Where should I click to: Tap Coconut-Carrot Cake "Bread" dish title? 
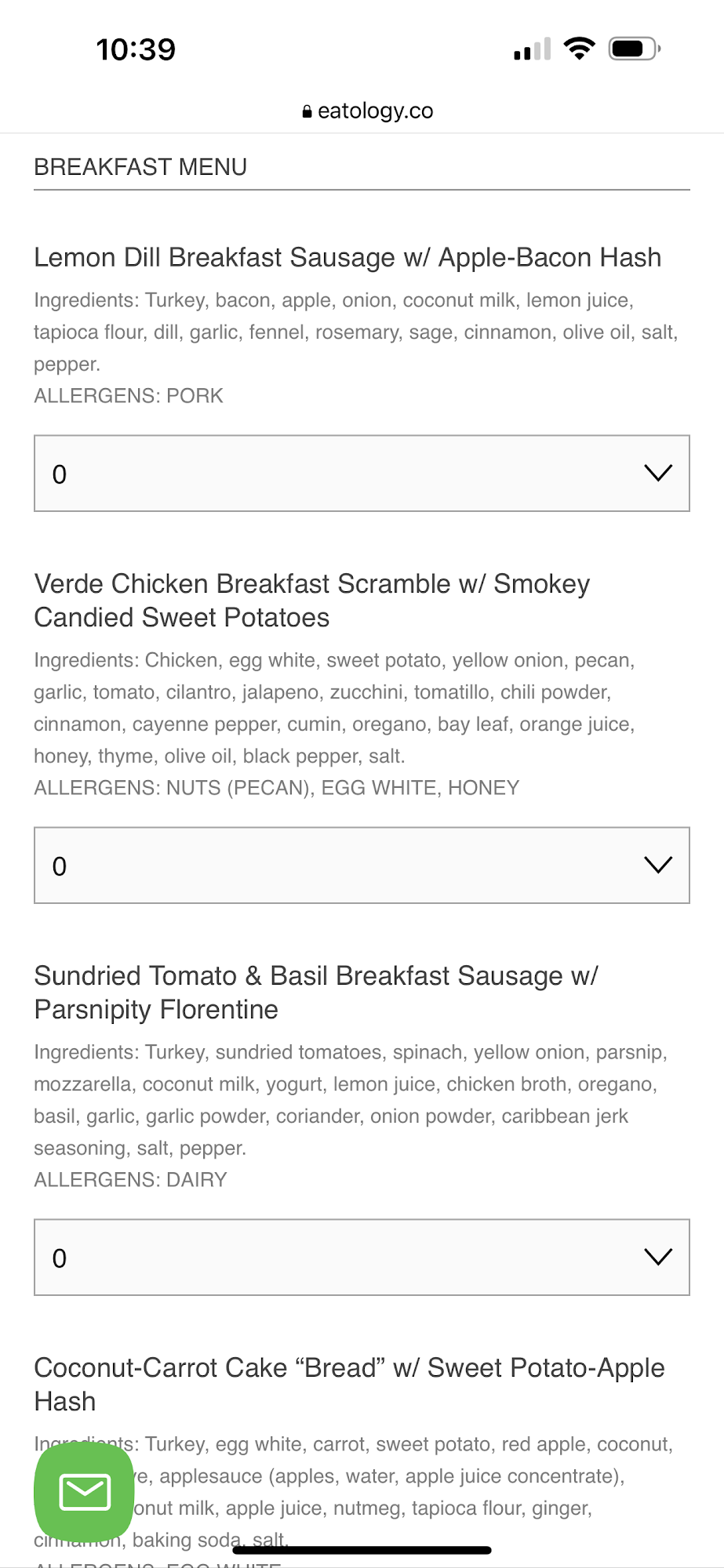349,1384
